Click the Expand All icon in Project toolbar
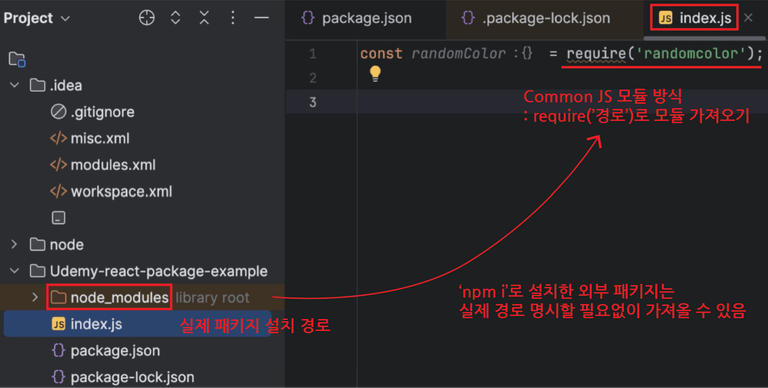The image size is (768, 388). [175, 18]
